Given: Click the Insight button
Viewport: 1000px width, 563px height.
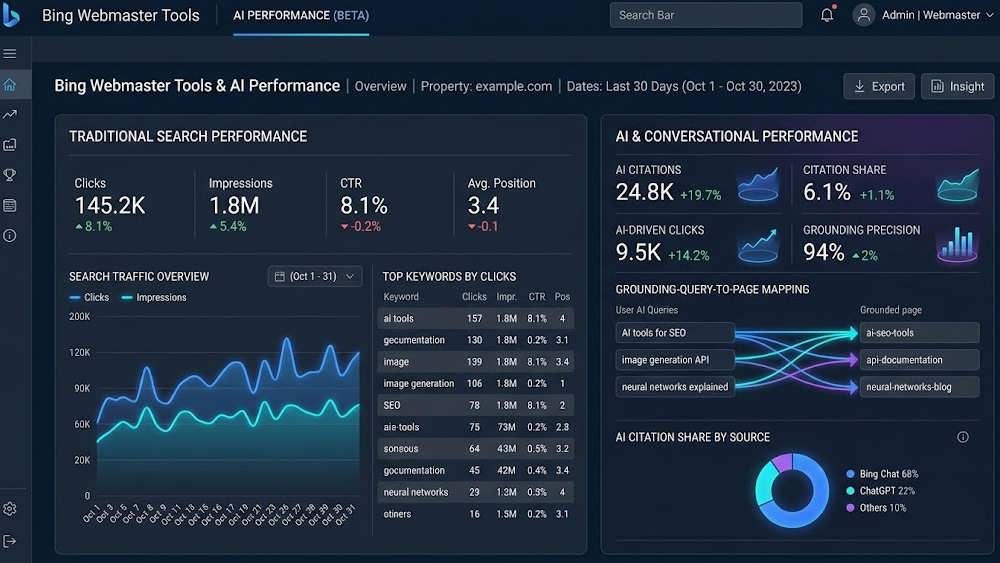Looking at the screenshot, I should click(957, 86).
